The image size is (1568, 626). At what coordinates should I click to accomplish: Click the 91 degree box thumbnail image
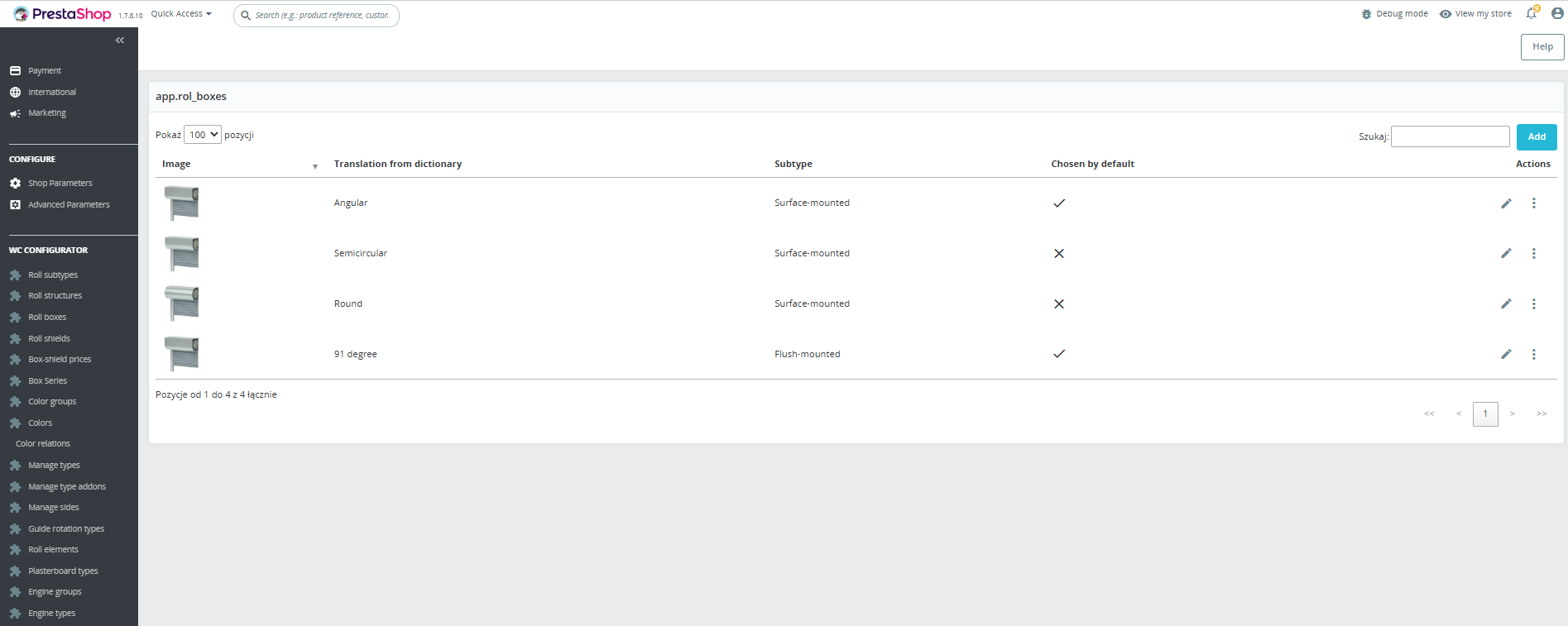coord(181,354)
